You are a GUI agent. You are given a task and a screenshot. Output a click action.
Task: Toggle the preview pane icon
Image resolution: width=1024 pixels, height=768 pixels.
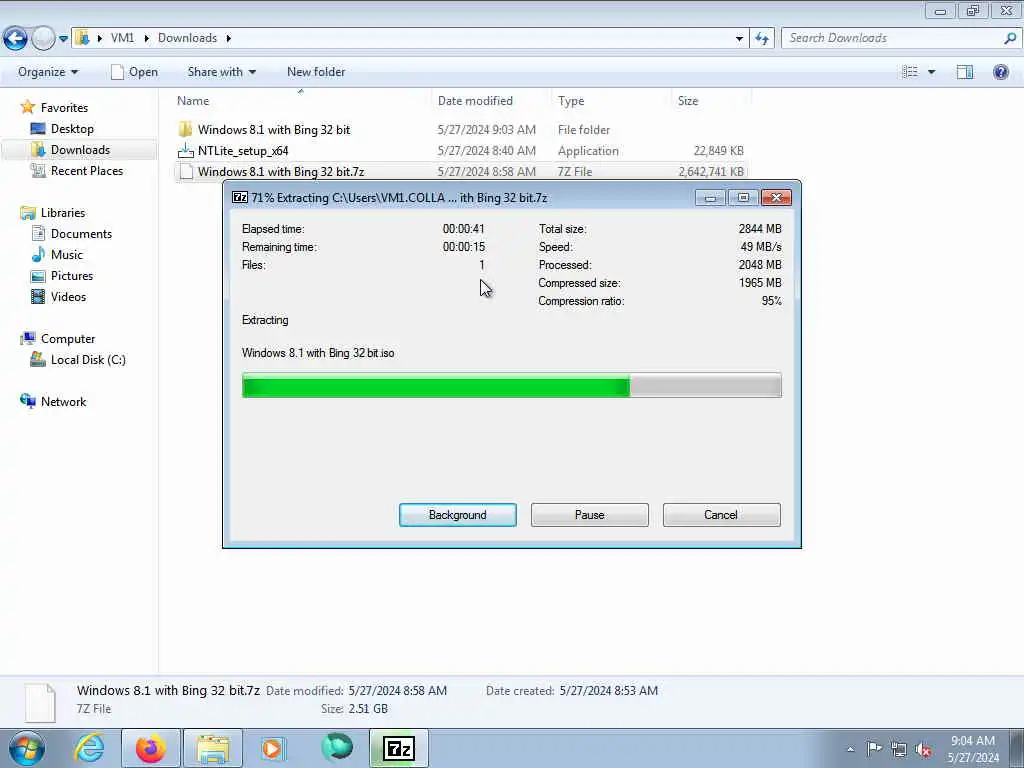click(x=965, y=72)
